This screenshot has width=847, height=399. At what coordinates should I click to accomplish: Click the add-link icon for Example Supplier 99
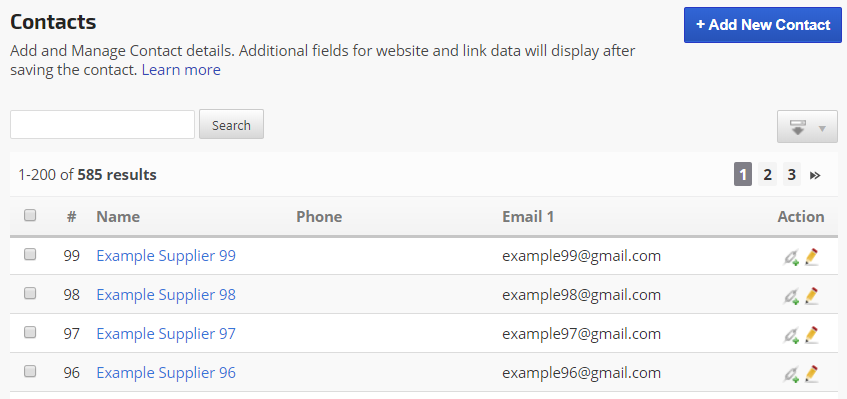[x=791, y=258]
